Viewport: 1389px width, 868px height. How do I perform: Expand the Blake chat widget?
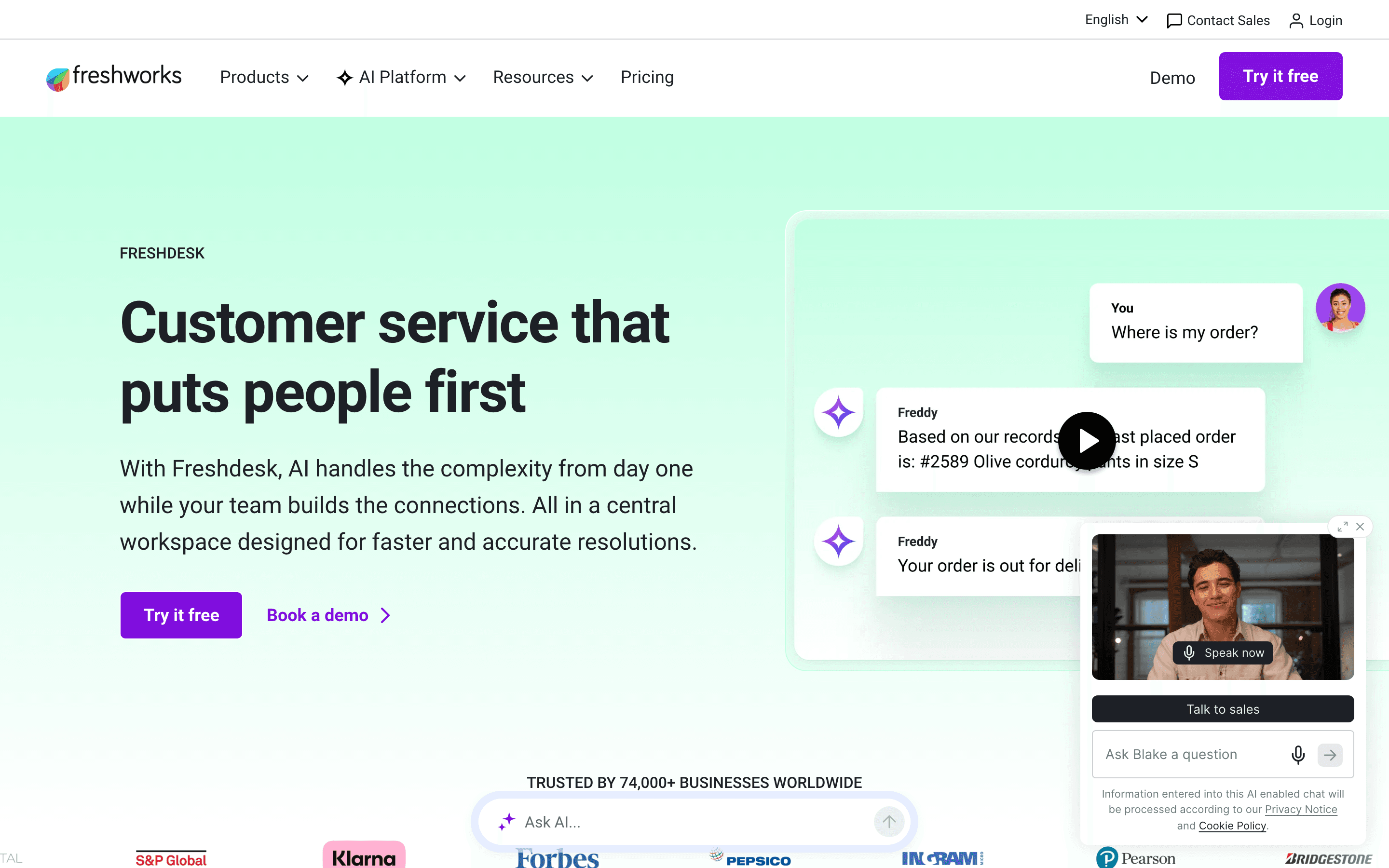tap(1343, 527)
